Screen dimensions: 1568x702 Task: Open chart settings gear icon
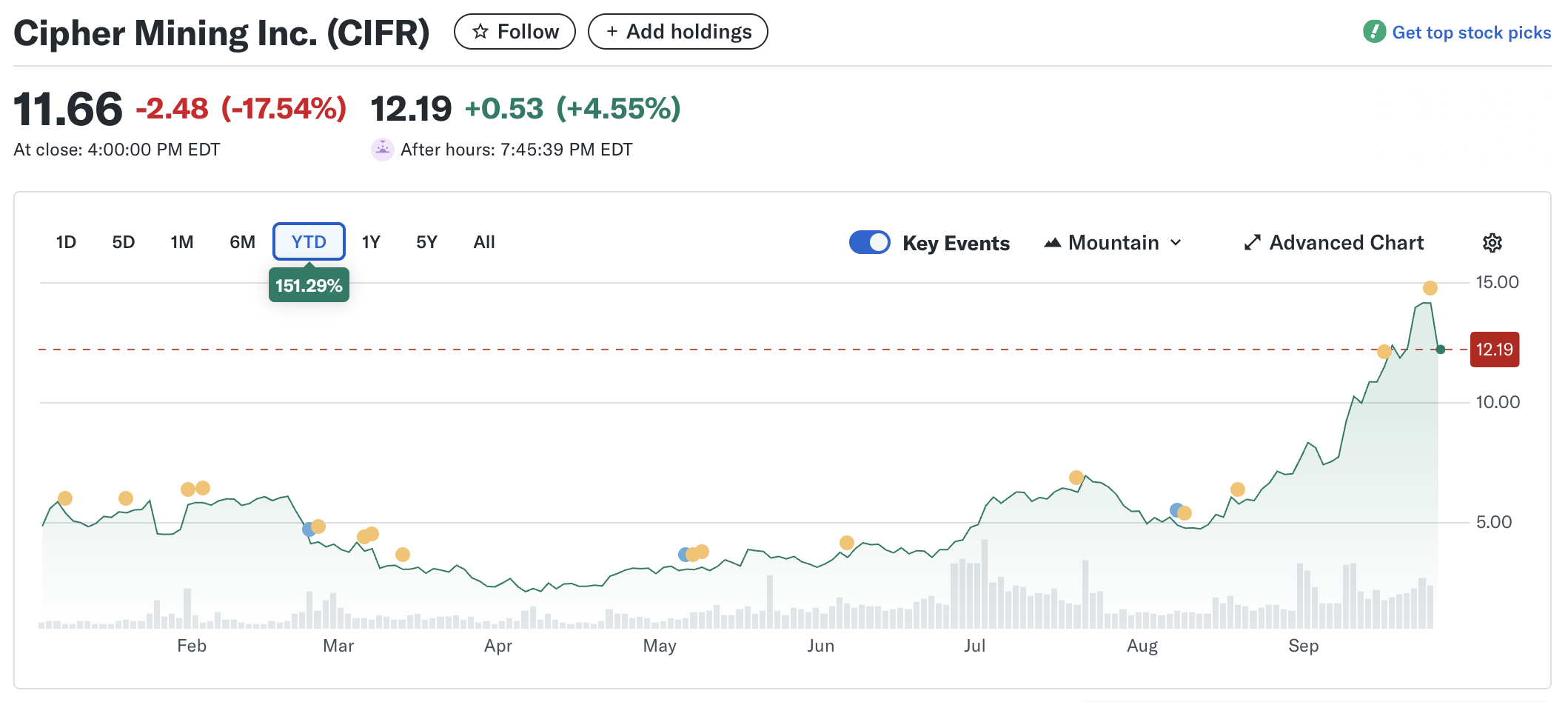click(1492, 243)
